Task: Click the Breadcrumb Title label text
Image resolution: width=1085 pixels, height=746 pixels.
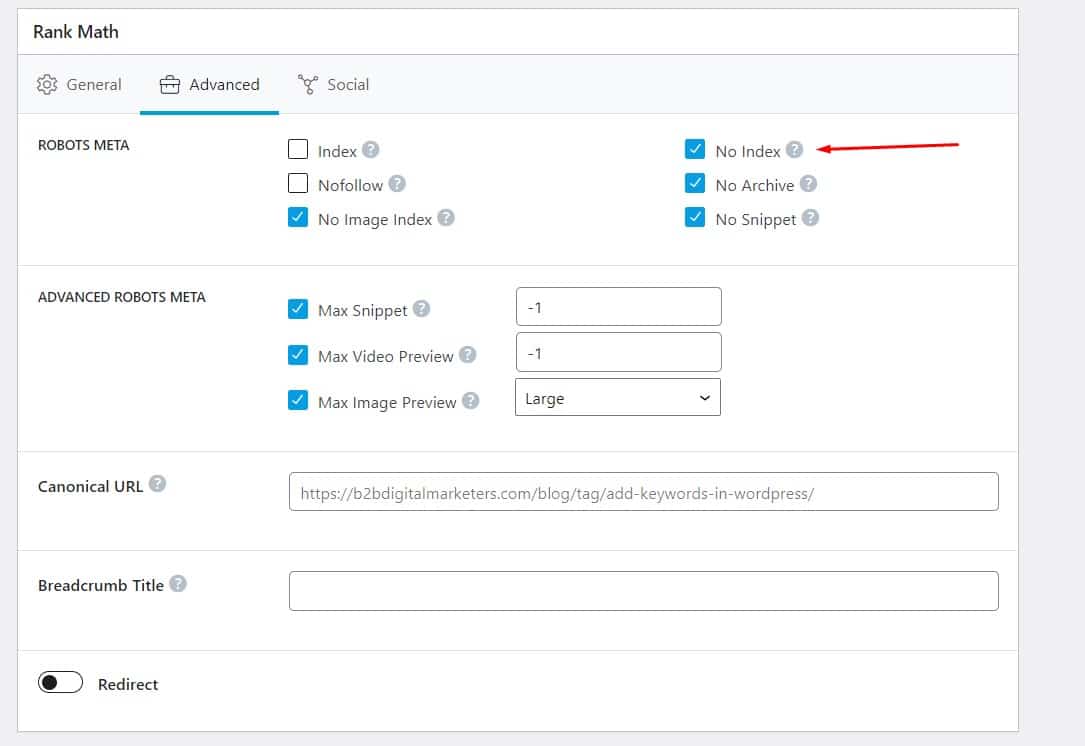Action: pos(101,585)
